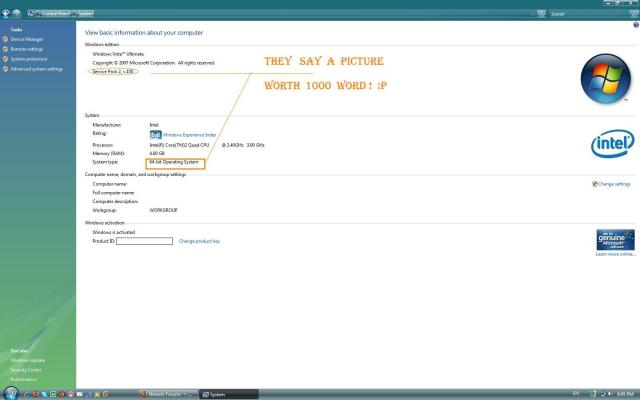Image resolution: width=640 pixels, height=400 pixels.
Task: Click the volume speaker tray icon
Action: coord(610,394)
